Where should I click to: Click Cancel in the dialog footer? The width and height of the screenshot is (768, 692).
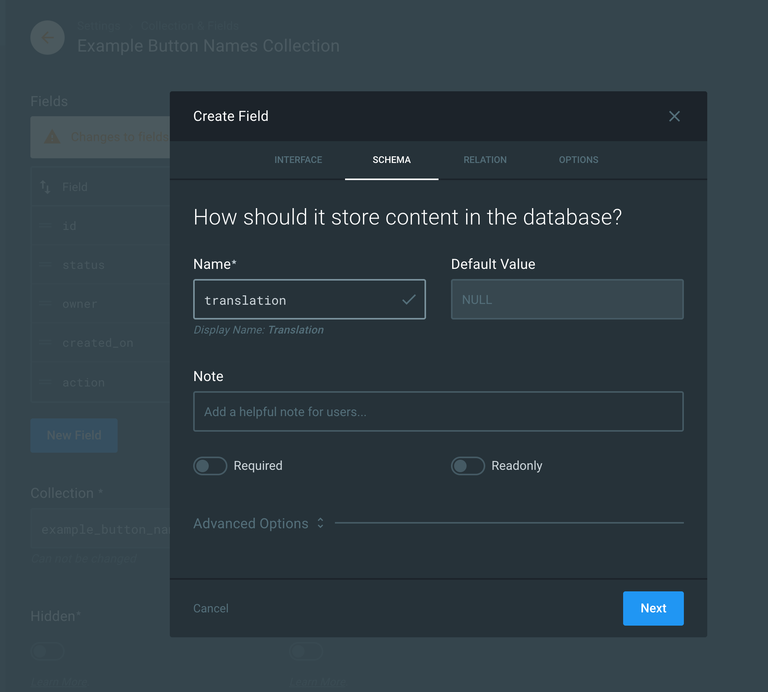click(x=211, y=608)
